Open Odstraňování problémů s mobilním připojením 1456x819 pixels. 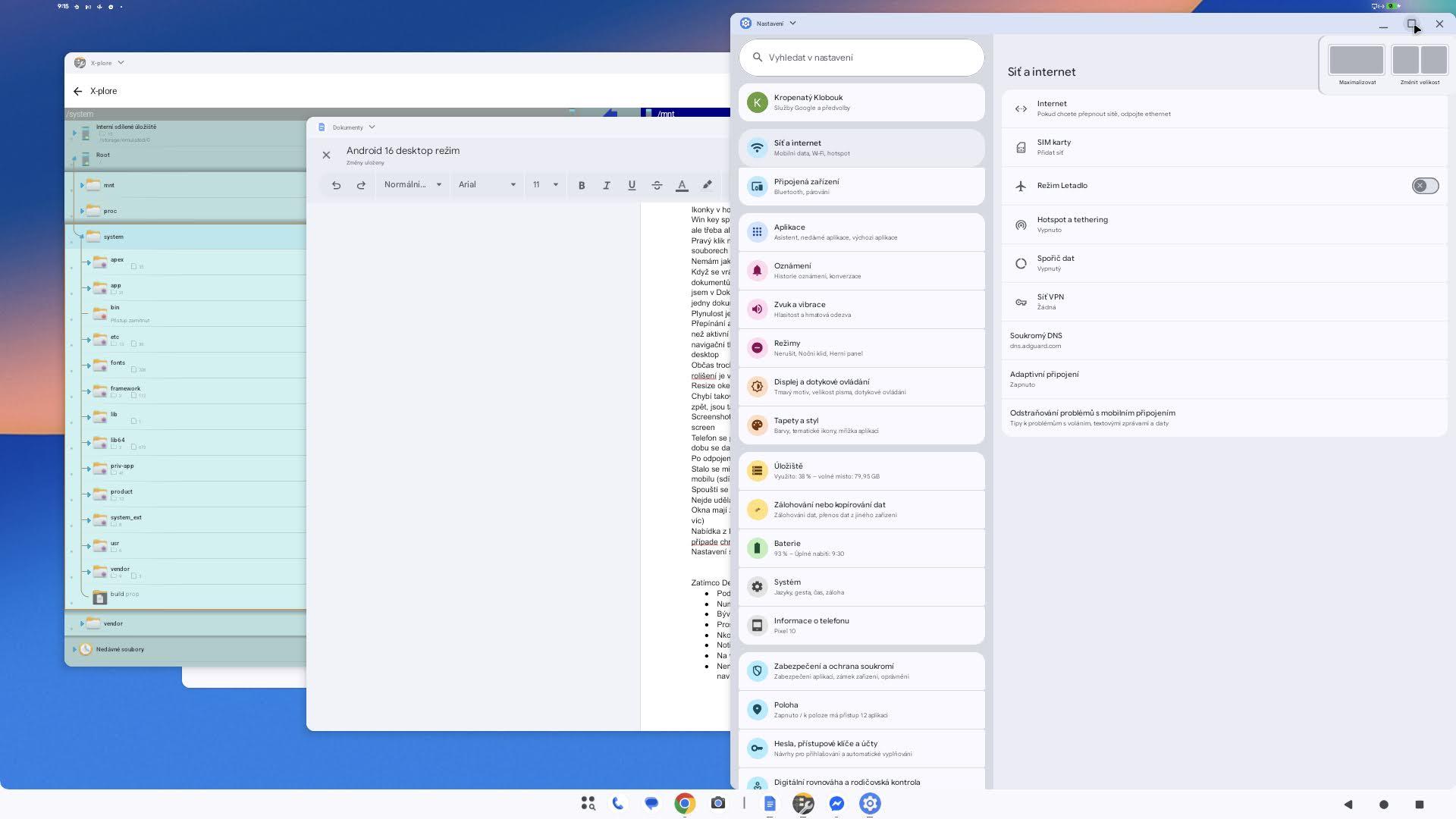coord(1224,418)
